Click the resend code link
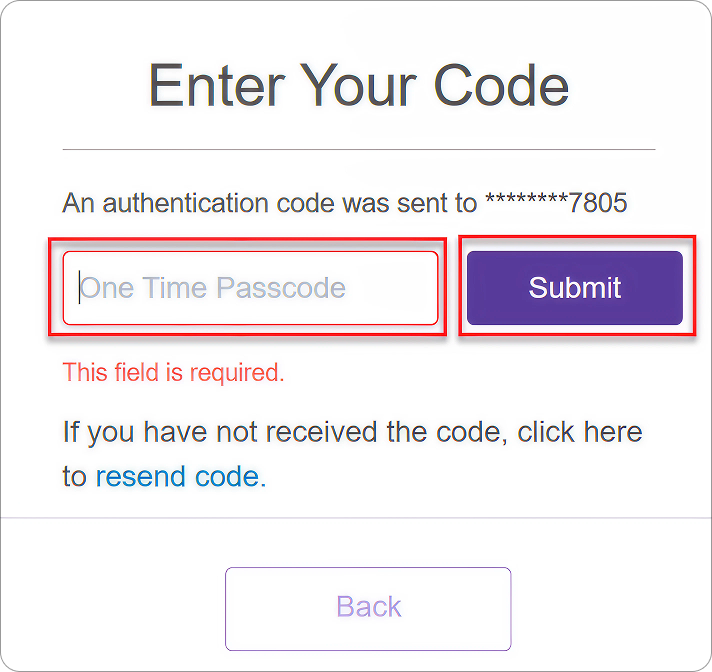Image resolution: width=712 pixels, height=672 pixels. (x=181, y=477)
